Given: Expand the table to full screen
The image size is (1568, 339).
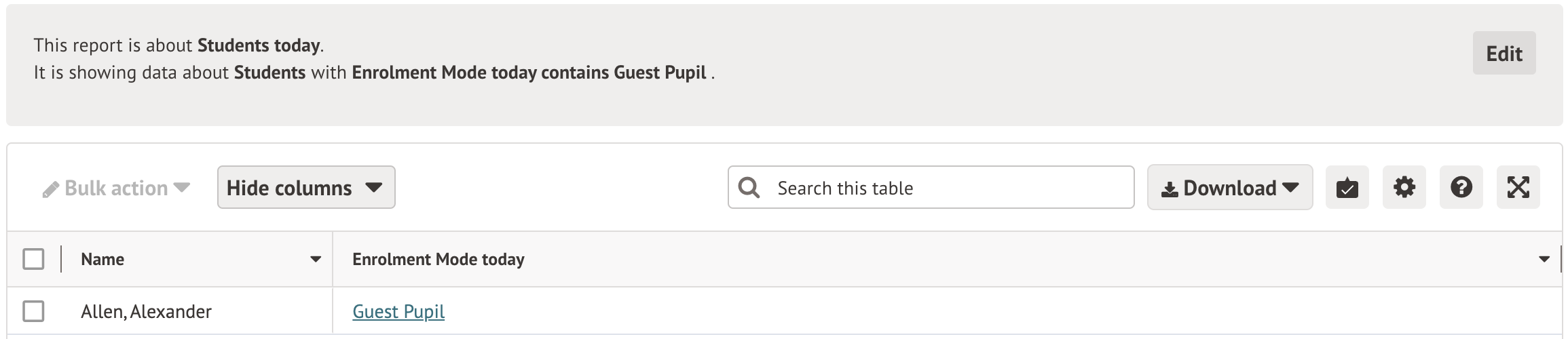Looking at the screenshot, I should [1518, 188].
